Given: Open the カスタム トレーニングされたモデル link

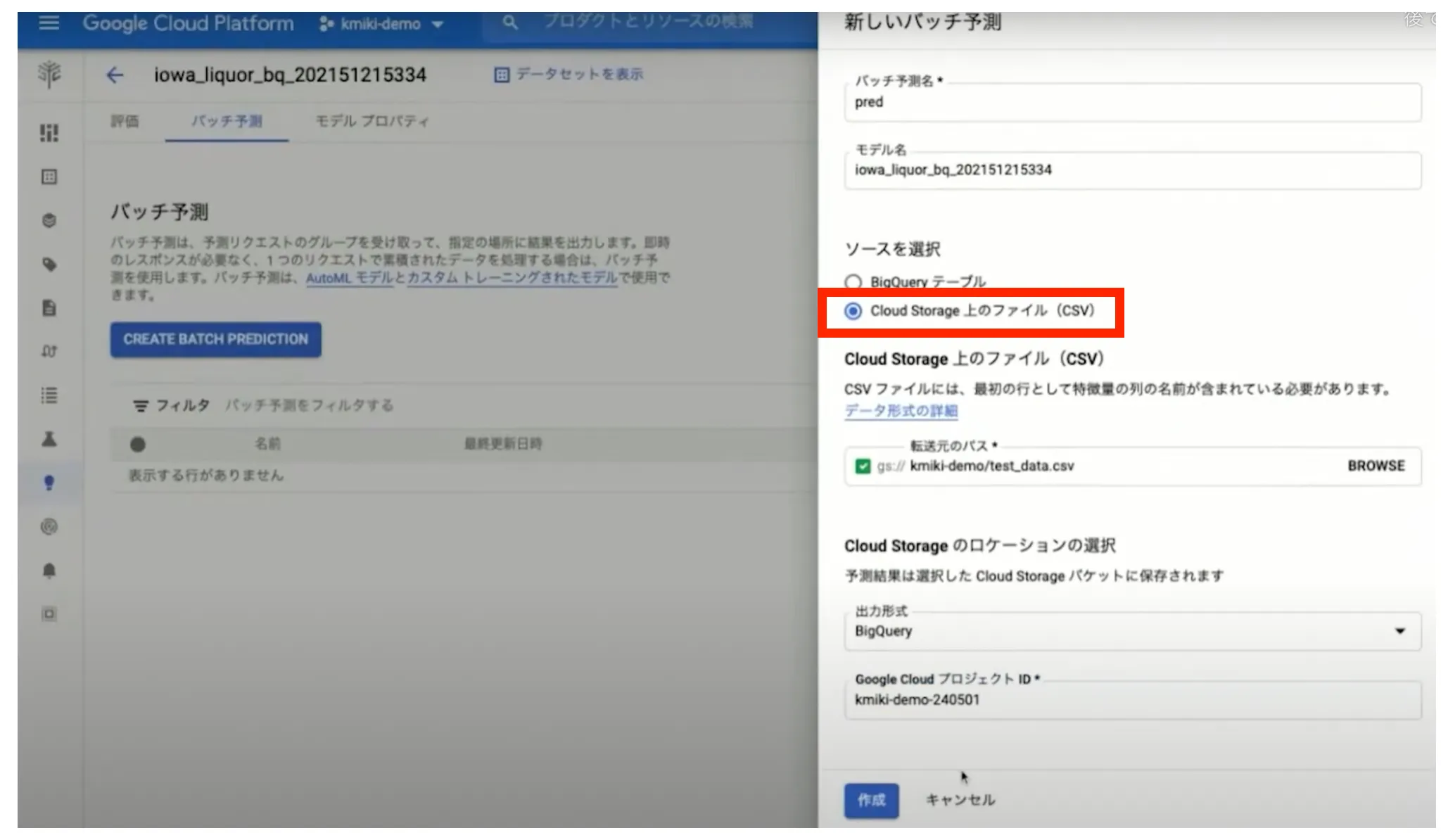Looking at the screenshot, I should pyautogui.click(x=512, y=278).
